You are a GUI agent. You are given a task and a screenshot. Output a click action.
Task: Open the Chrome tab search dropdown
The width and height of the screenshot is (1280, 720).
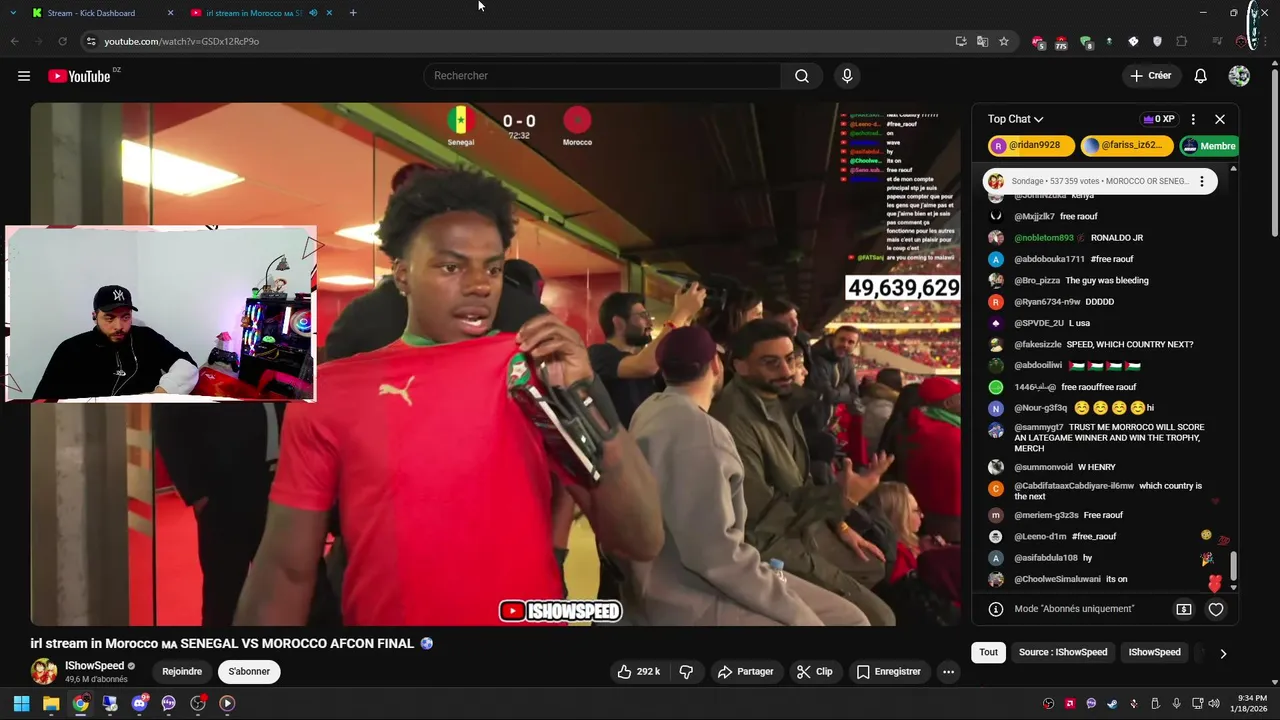[13, 13]
